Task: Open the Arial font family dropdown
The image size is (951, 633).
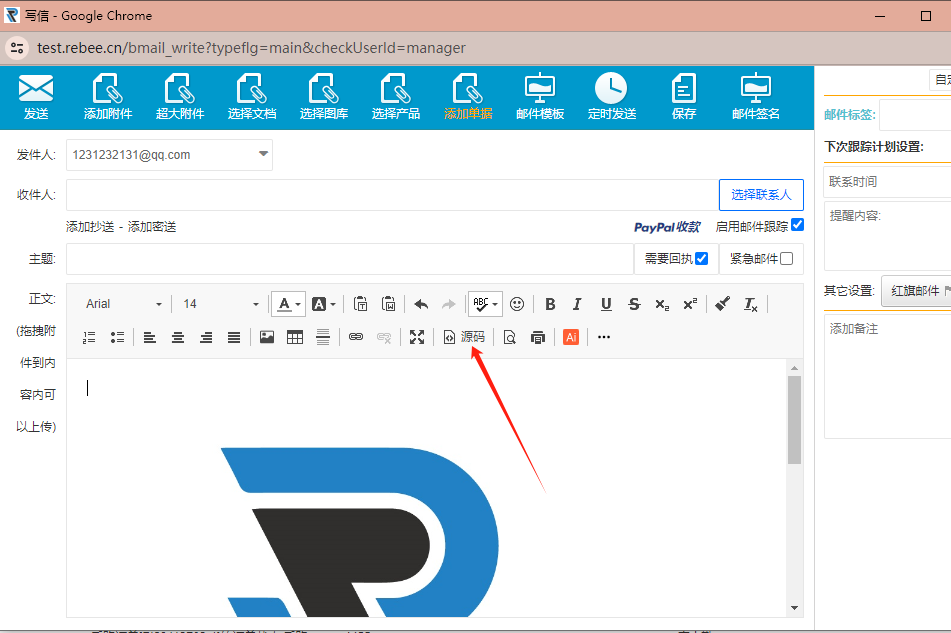Action: tap(124, 304)
